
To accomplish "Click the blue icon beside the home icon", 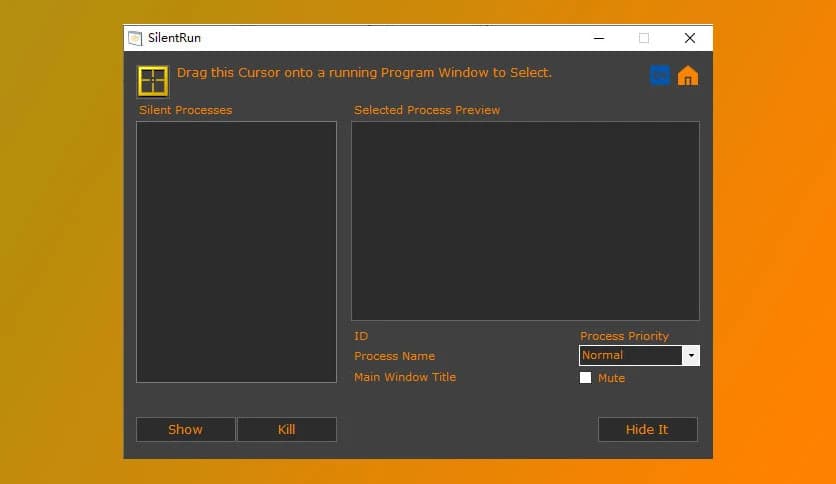I will point(660,75).
